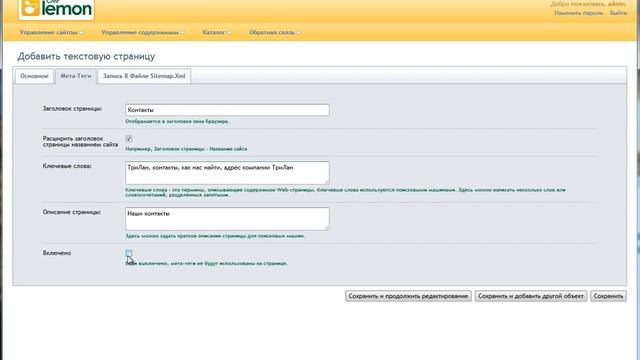The width and height of the screenshot is (640, 360).
Task: Click the Добро пожаловать, admin text
Action: click(588, 4)
